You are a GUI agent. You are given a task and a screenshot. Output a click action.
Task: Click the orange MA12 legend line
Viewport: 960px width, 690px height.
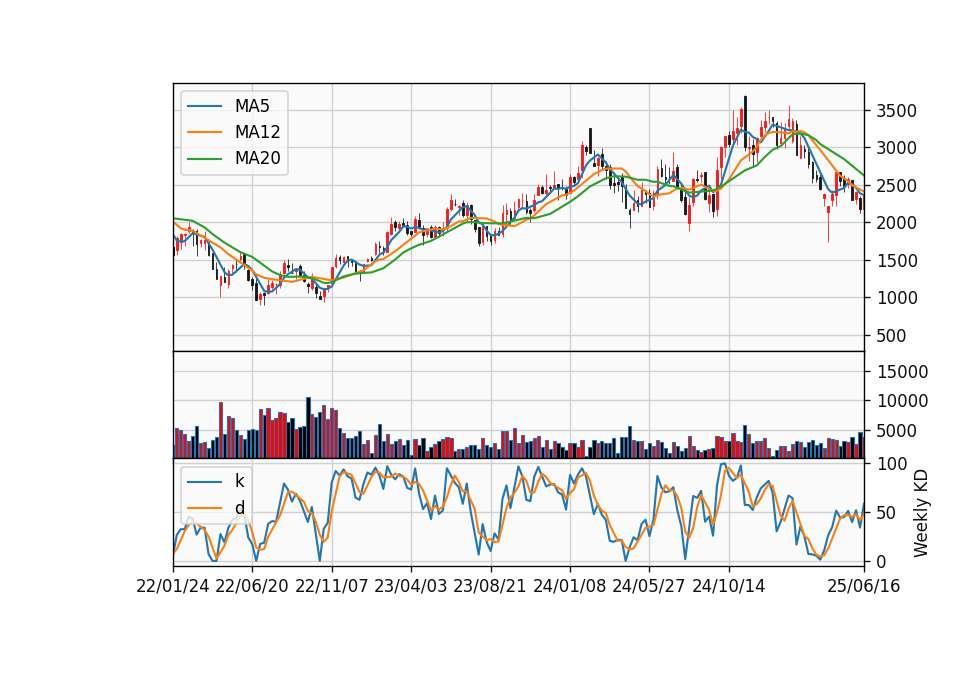(x=204, y=132)
